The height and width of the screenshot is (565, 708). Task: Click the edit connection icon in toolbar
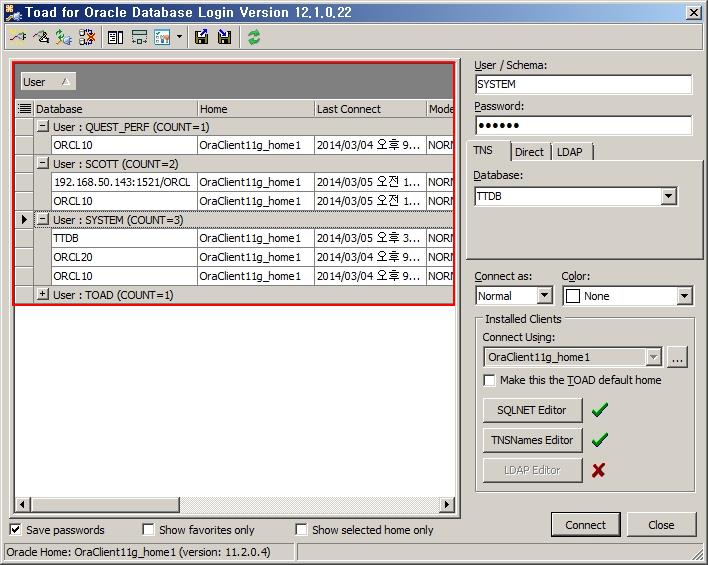(x=40, y=37)
